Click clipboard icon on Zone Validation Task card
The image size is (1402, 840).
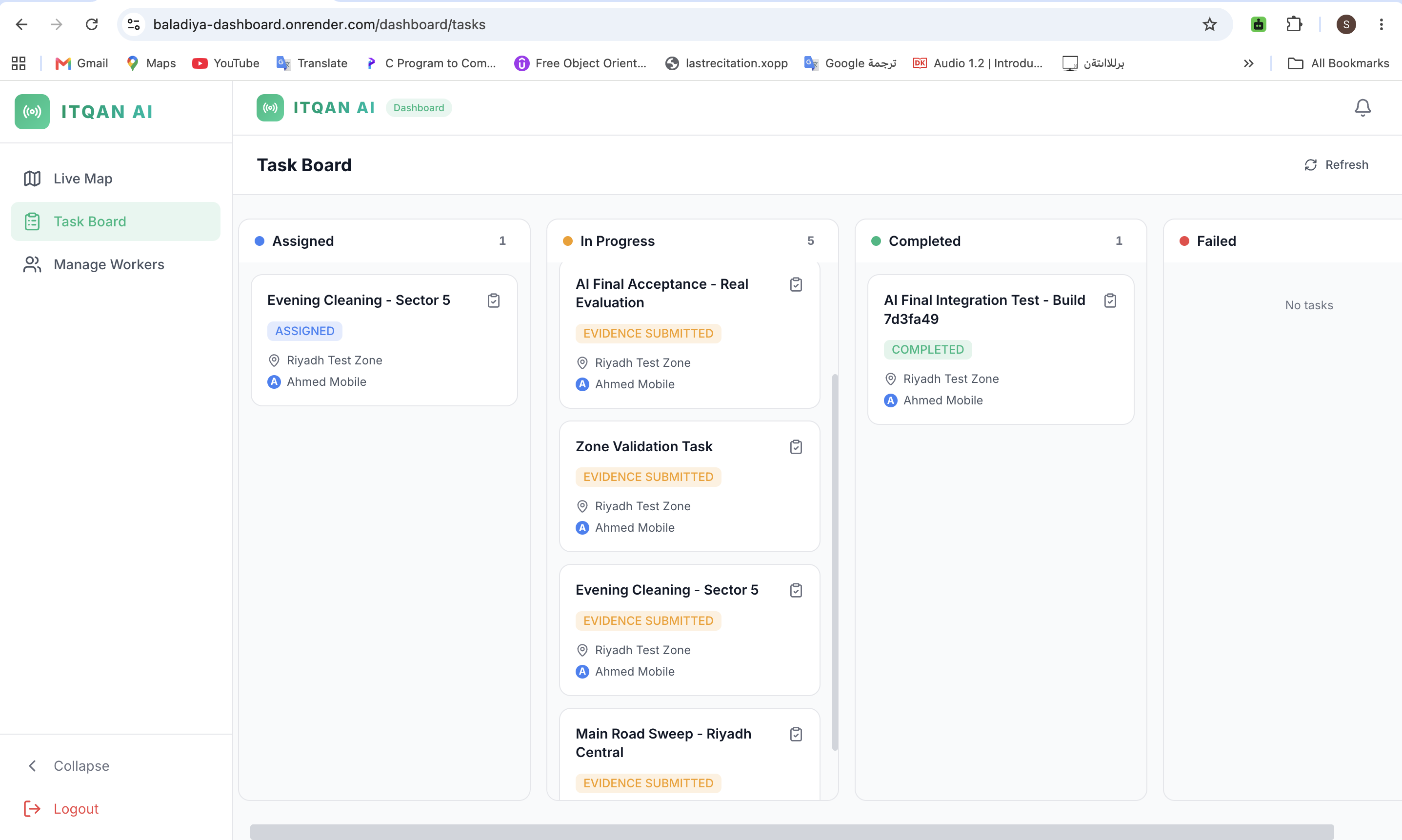796,447
